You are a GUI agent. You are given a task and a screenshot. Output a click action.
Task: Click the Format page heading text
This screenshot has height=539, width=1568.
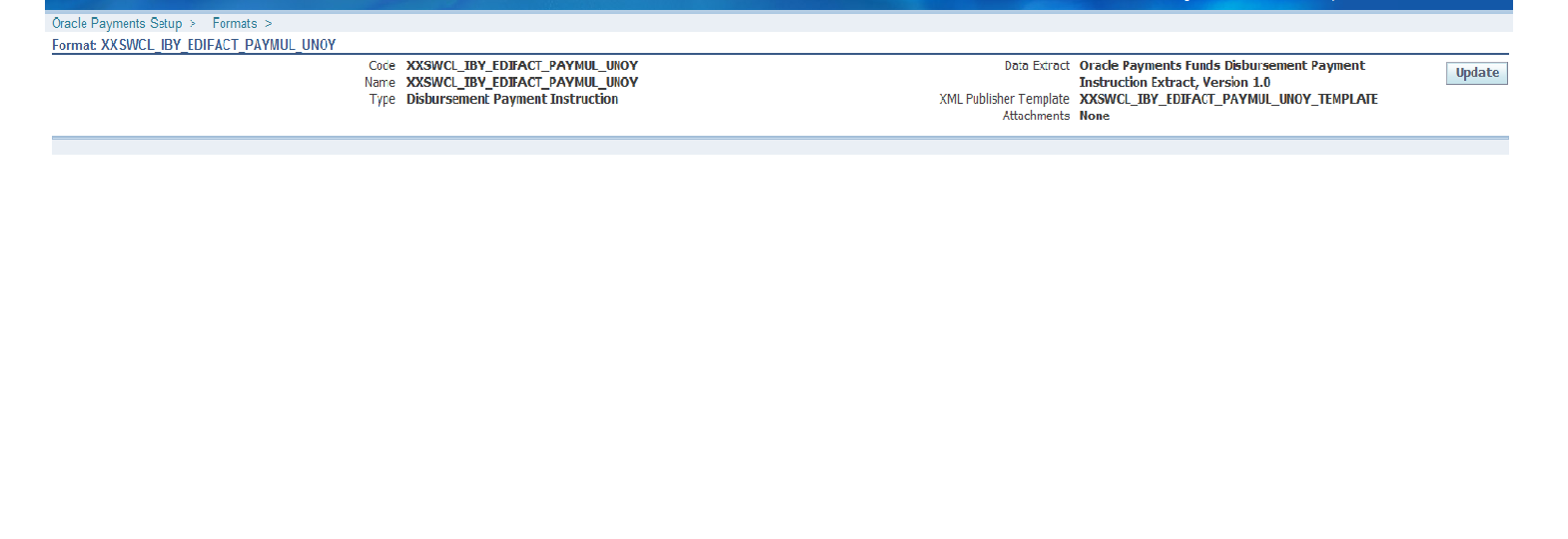click(x=194, y=45)
